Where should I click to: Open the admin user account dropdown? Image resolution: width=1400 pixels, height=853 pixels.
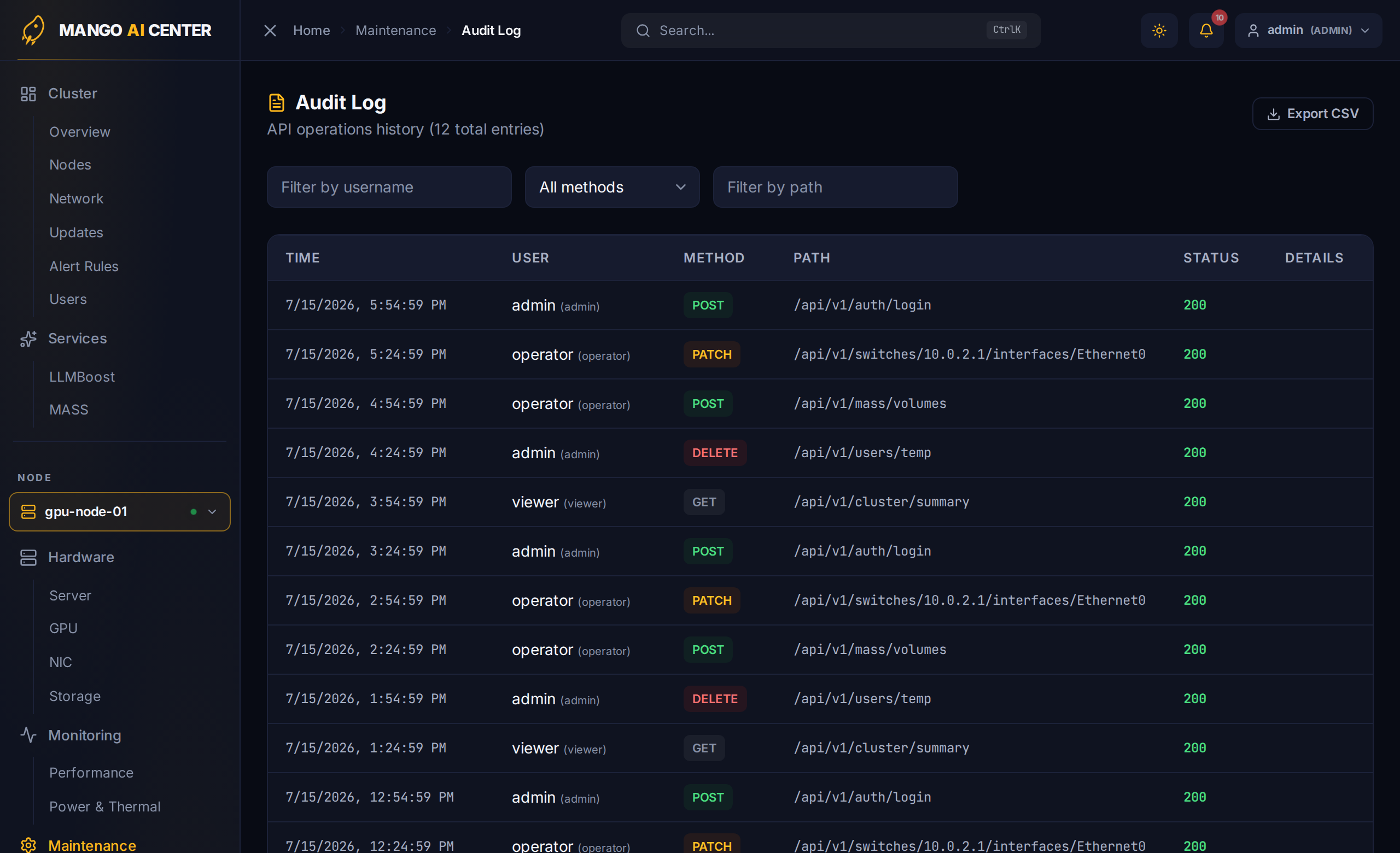[1308, 31]
